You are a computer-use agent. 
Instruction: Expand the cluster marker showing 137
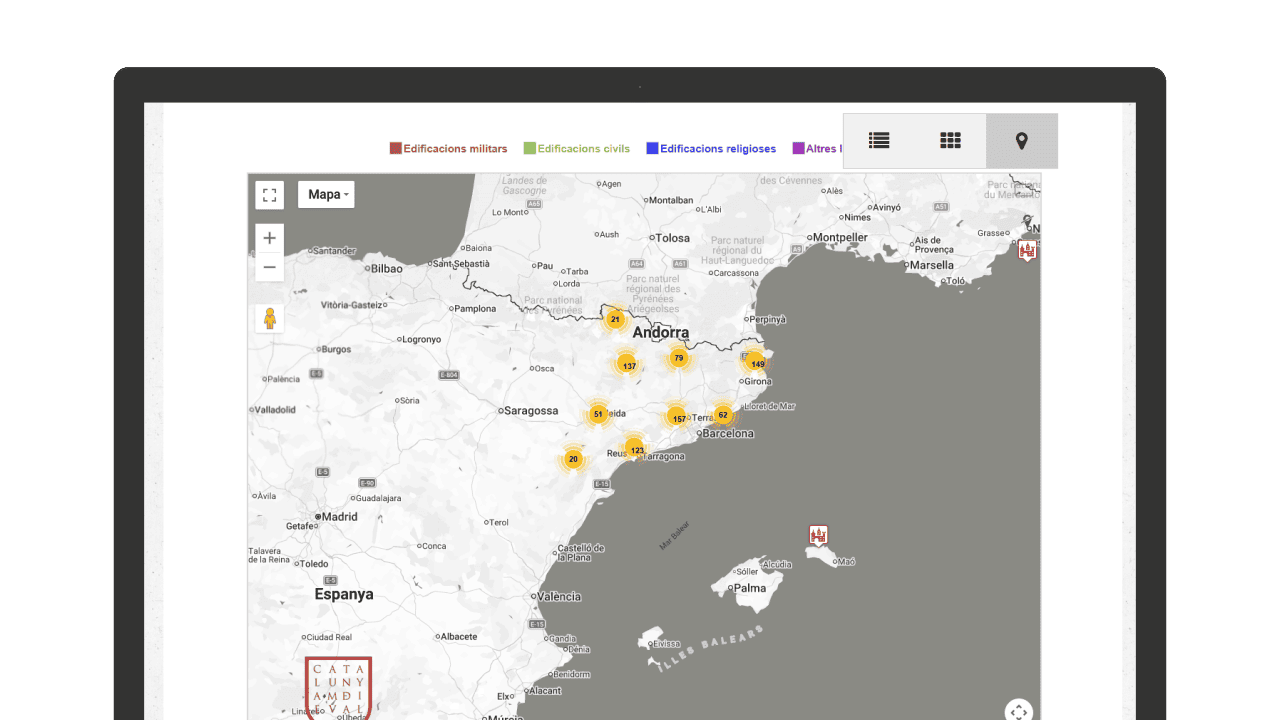pos(627,365)
